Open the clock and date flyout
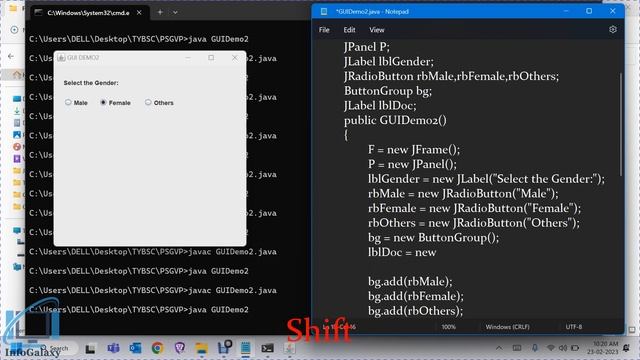640x360 pixels. (603, 348)
